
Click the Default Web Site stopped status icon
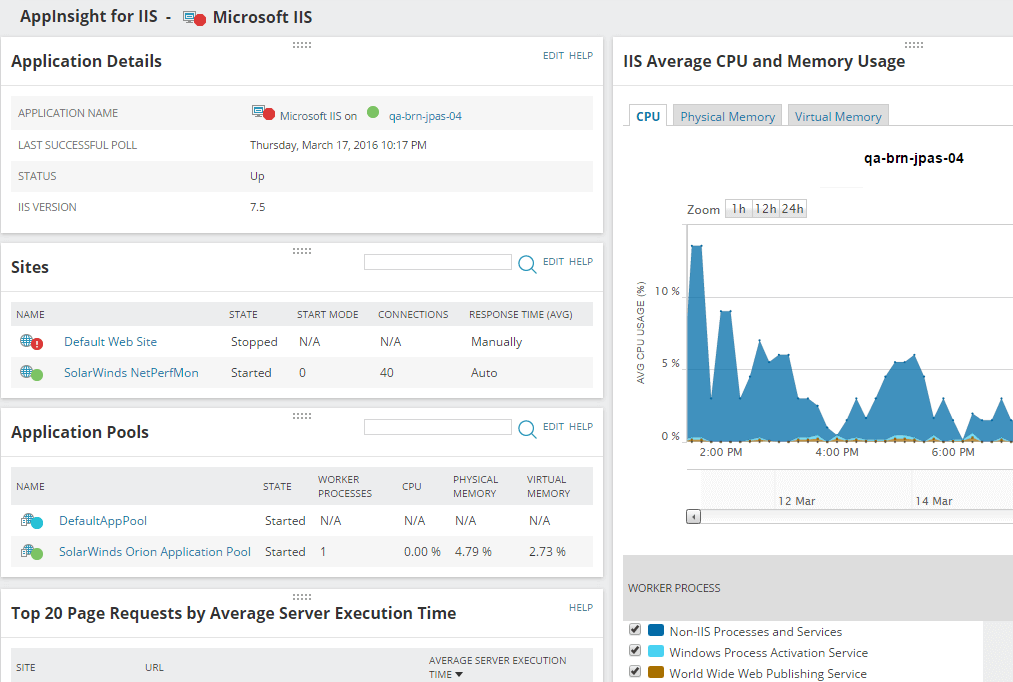31,342
